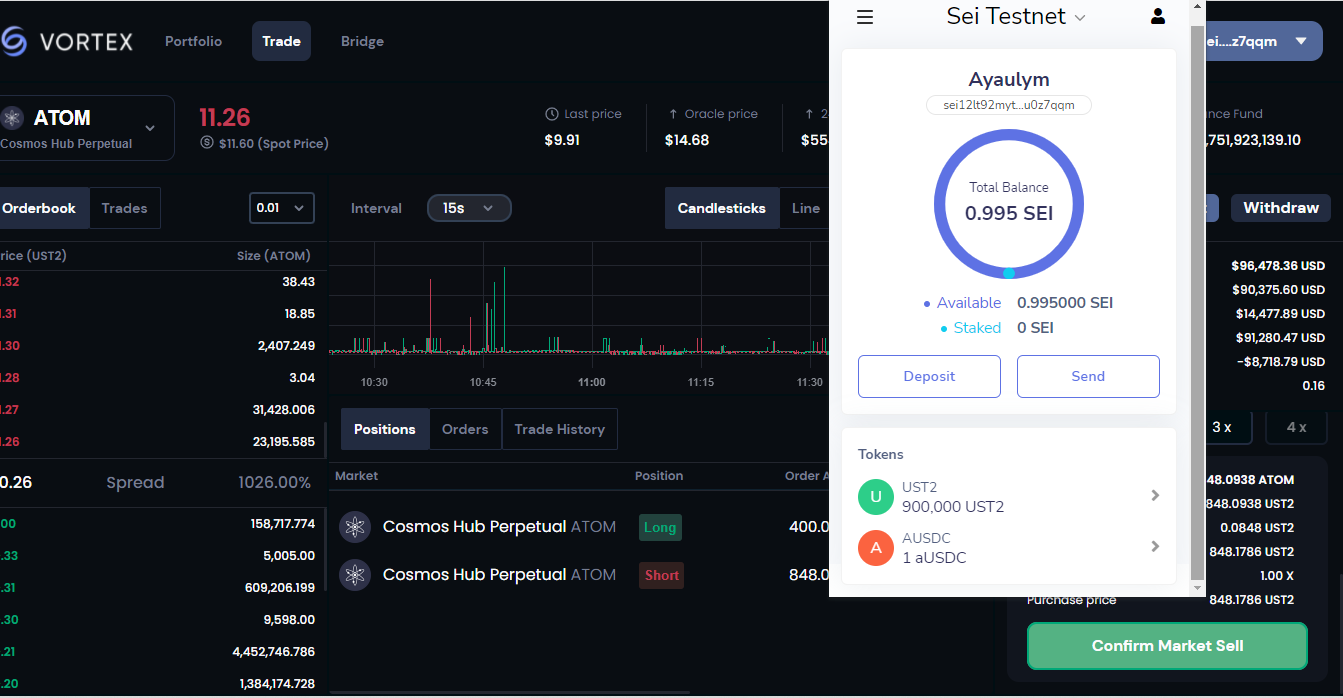
Task: Click the Short position badge
Action: (661, 575)
